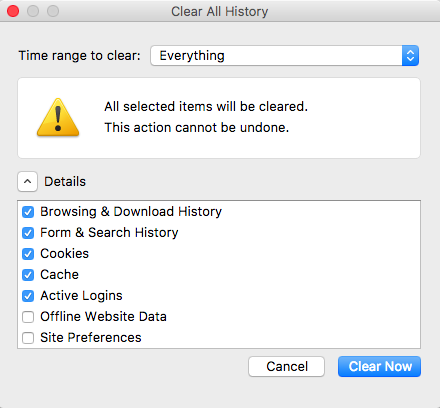The height and width of the screenshot is (408, 440).
Task: Click the grayed-out minimize window button
Action: (33, 11)
